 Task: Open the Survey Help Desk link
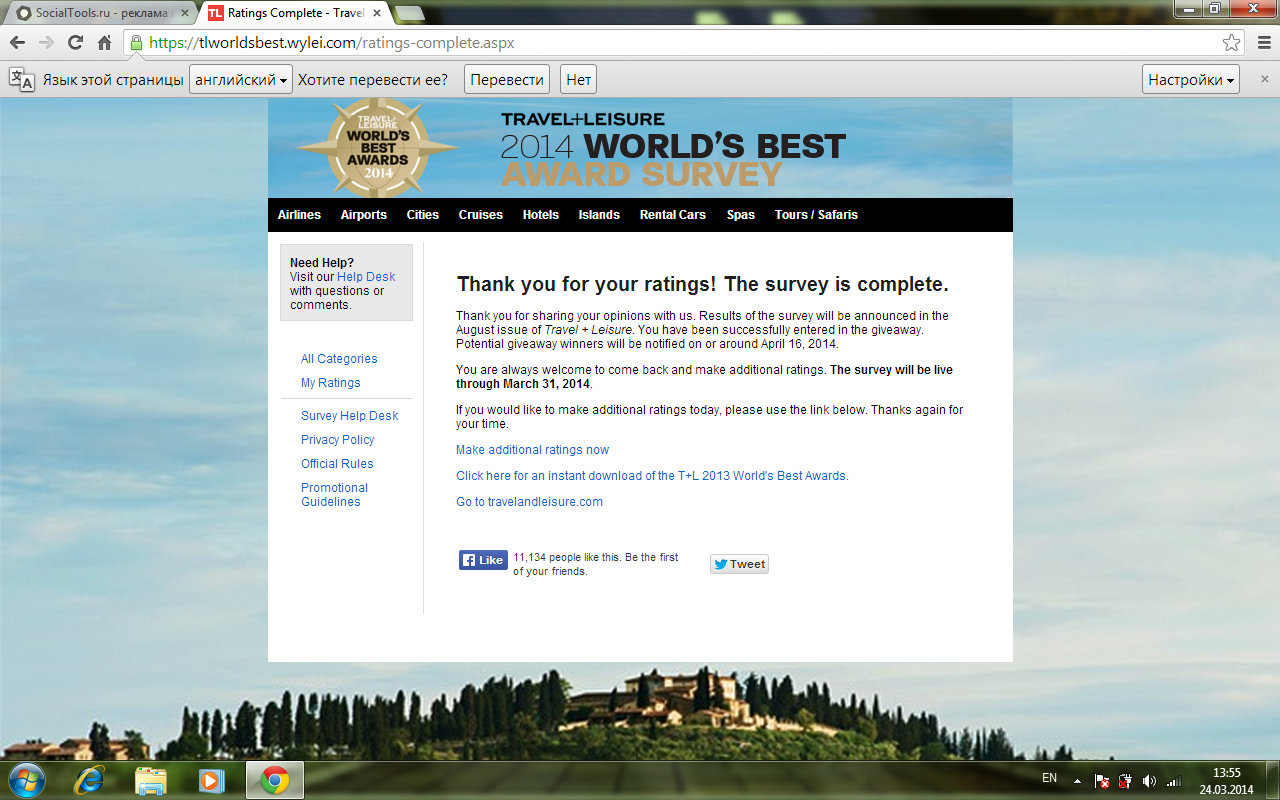point(350,416)
